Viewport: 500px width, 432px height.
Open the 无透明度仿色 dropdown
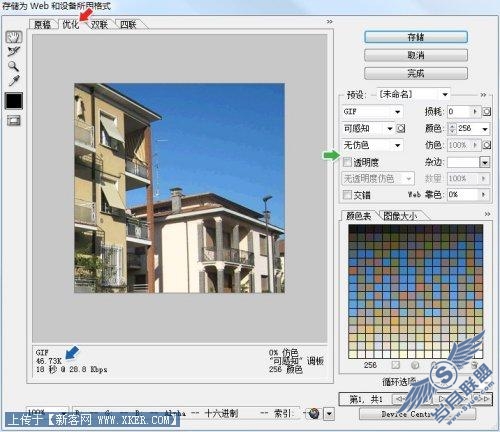(378, 179)
